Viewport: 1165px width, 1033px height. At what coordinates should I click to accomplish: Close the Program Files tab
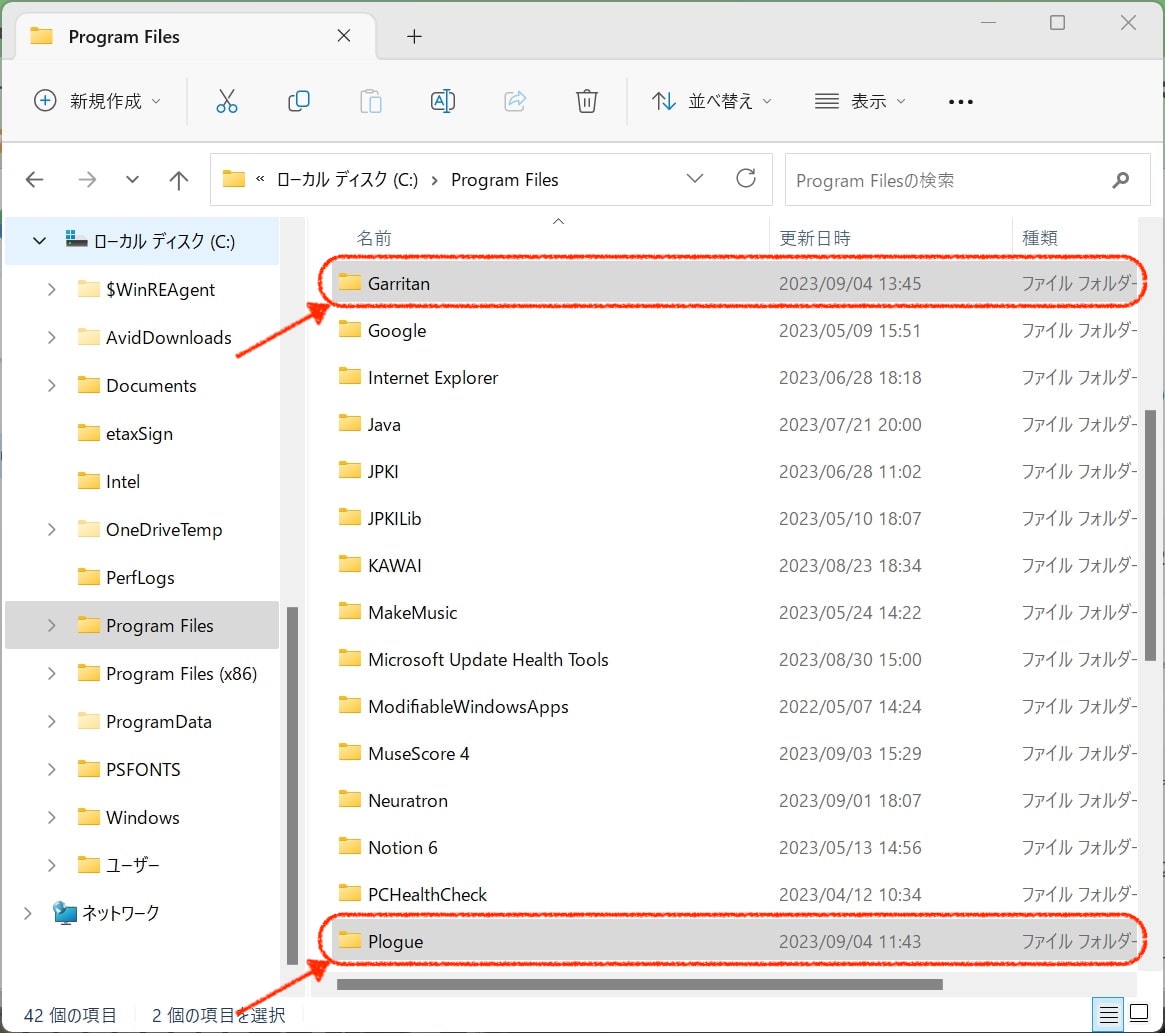coord(343,36)
